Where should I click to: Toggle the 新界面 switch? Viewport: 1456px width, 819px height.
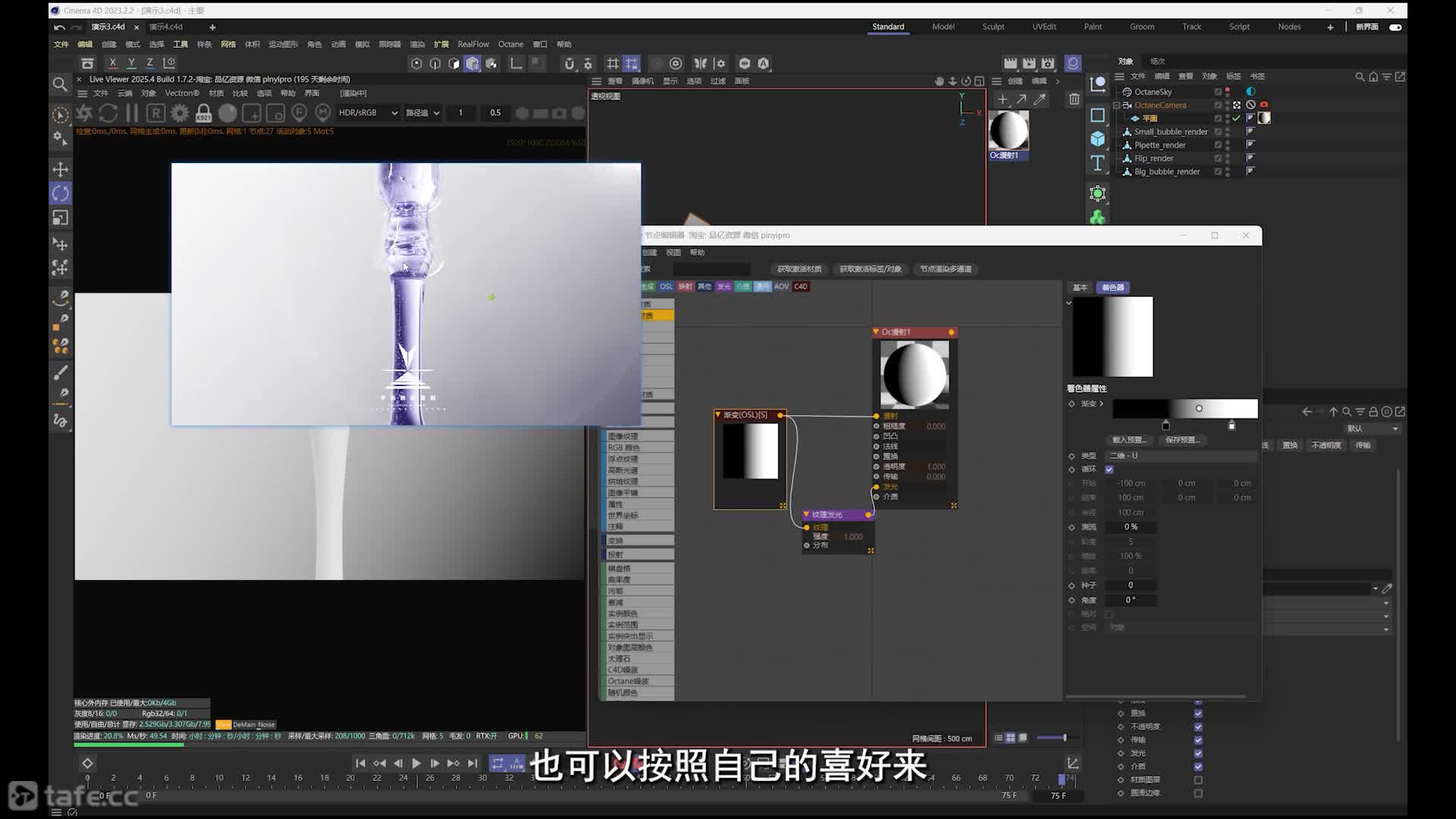[1395, 27]
